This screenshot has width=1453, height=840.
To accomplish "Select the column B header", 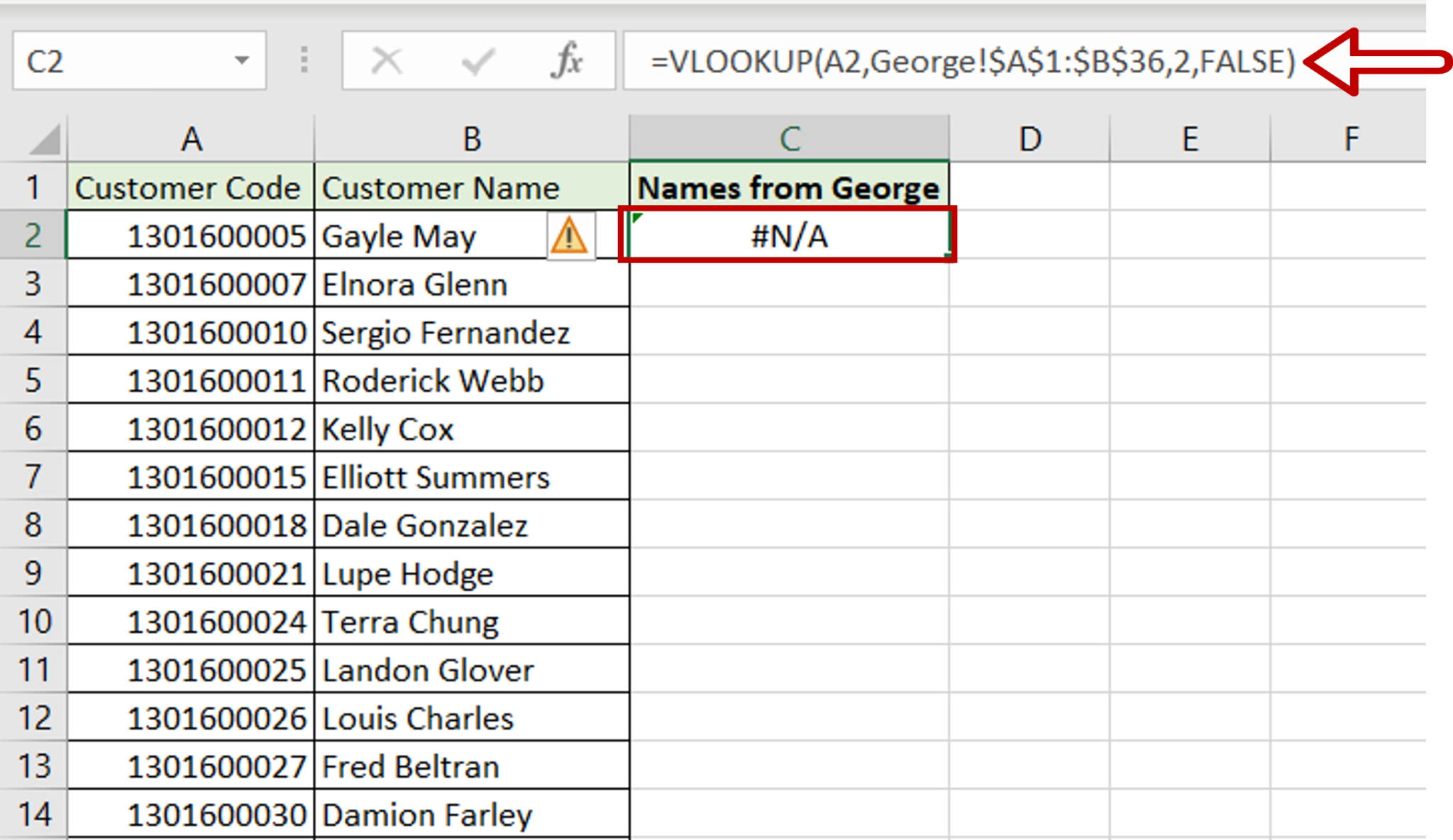I will (472, 138).
